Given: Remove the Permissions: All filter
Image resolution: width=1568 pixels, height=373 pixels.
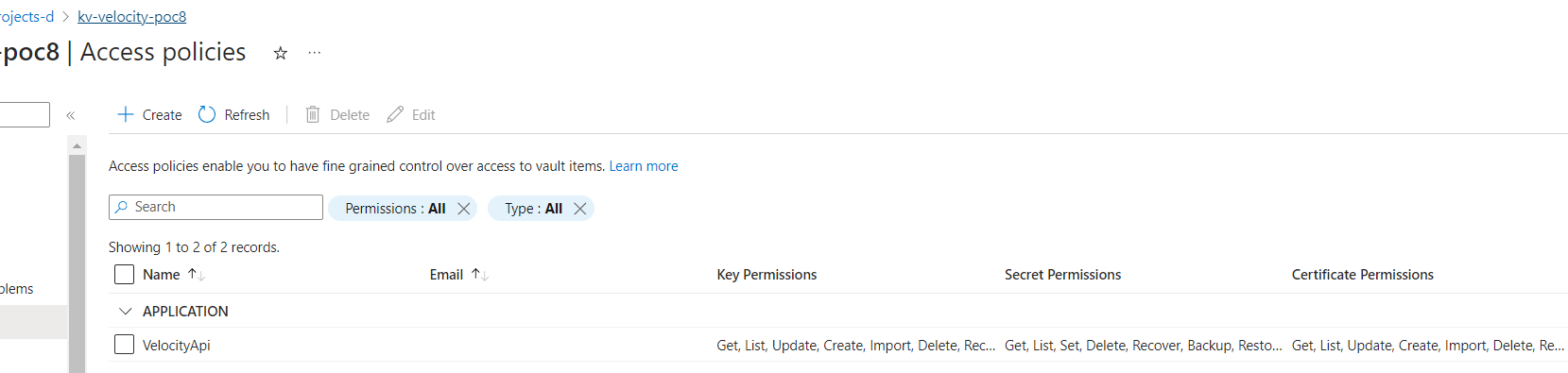Looking at the screenshot, I should pos(464,209).
